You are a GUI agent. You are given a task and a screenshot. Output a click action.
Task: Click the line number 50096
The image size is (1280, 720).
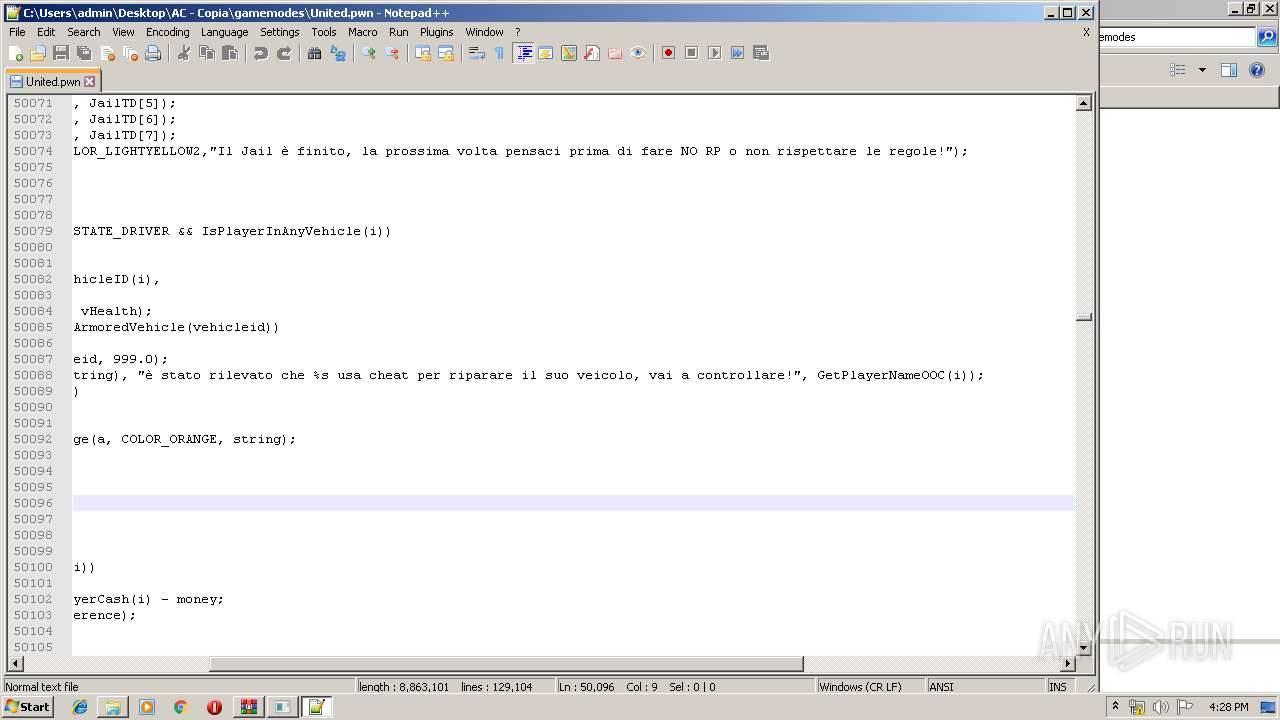[x=33, y=503]
